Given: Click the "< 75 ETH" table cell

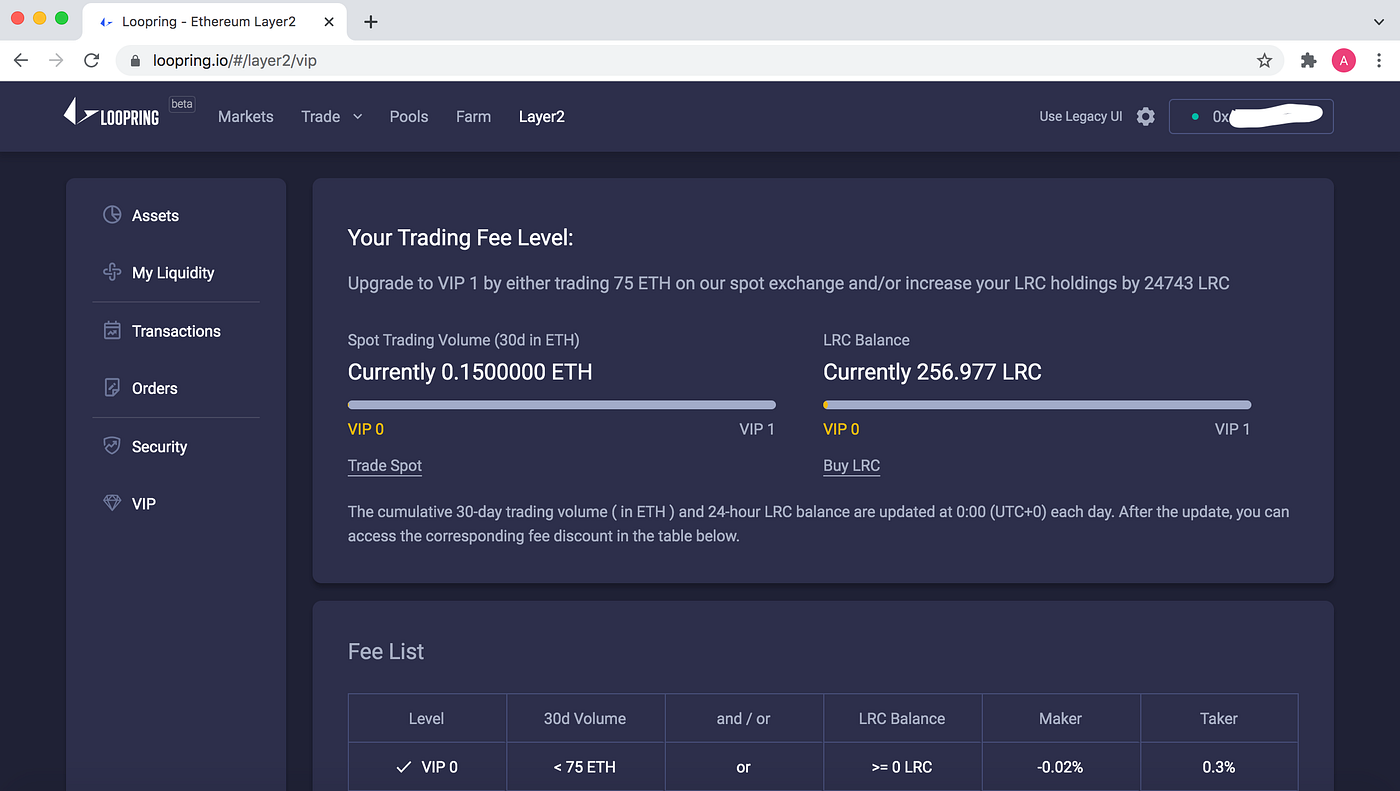Looking at the screenshot, I should pyautogui.click(x=585, y=767).
